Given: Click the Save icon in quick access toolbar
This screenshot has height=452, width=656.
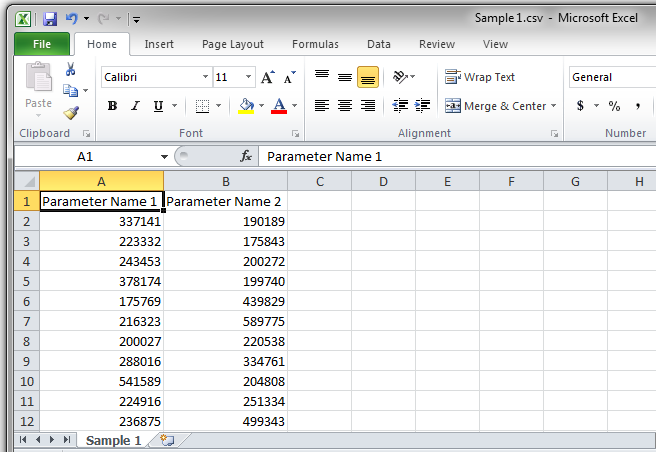Looking at the screenshot, I should [48, 18].
